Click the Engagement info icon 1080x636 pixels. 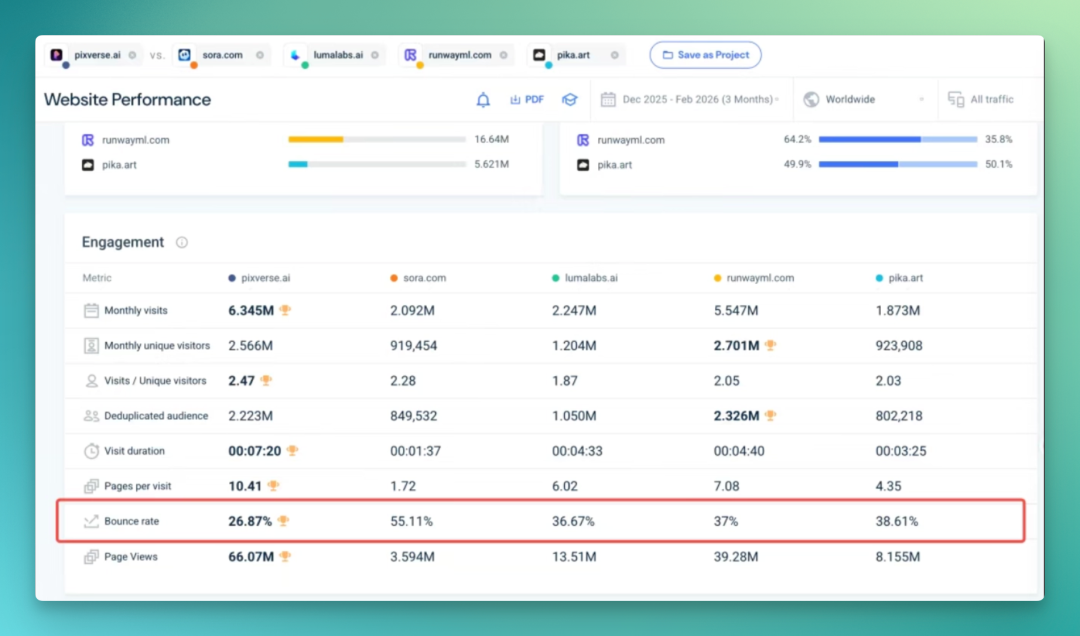[x=182, y=243]
